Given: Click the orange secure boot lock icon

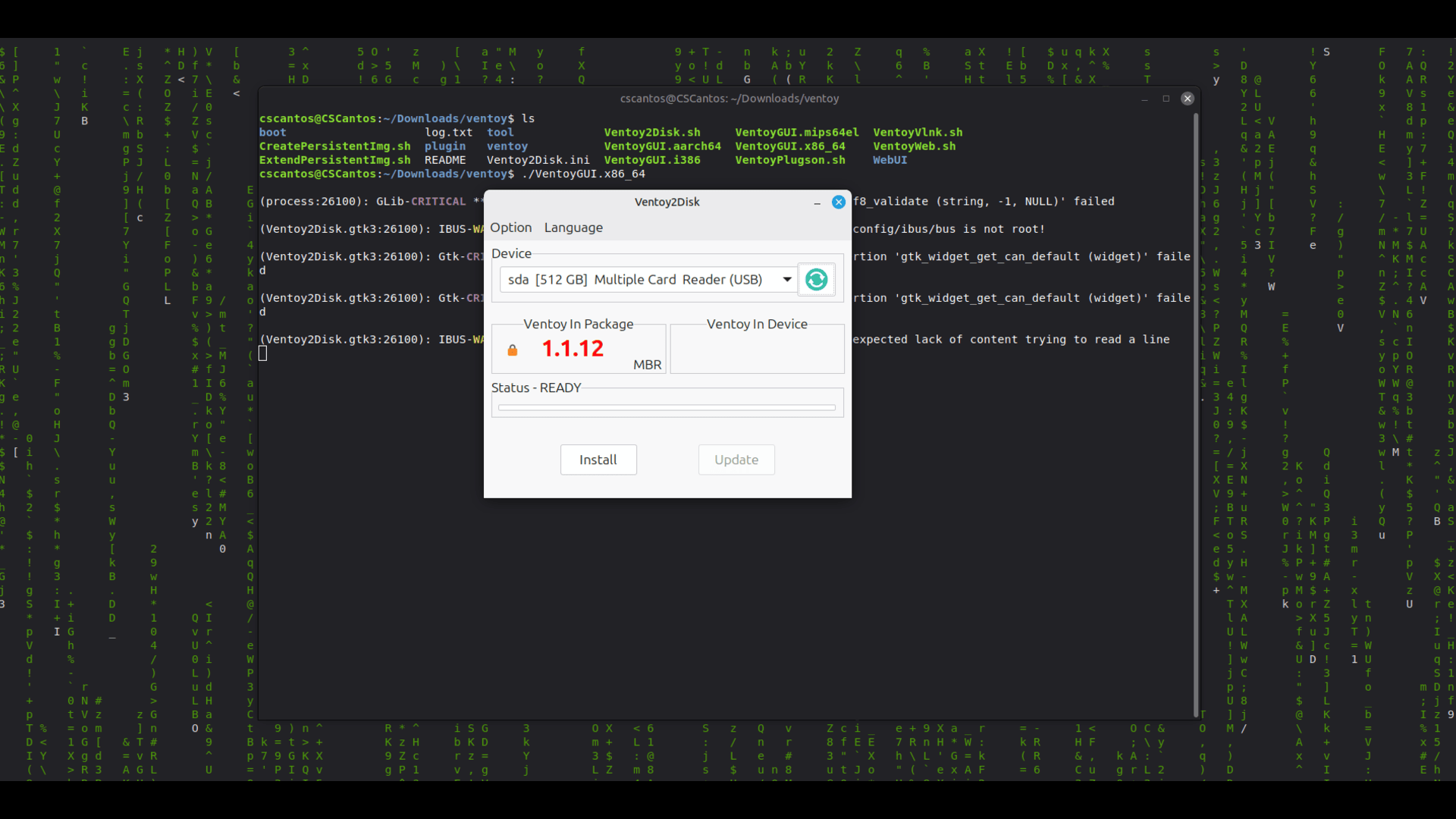Looking at the screenshot, I should coord(513,350).
